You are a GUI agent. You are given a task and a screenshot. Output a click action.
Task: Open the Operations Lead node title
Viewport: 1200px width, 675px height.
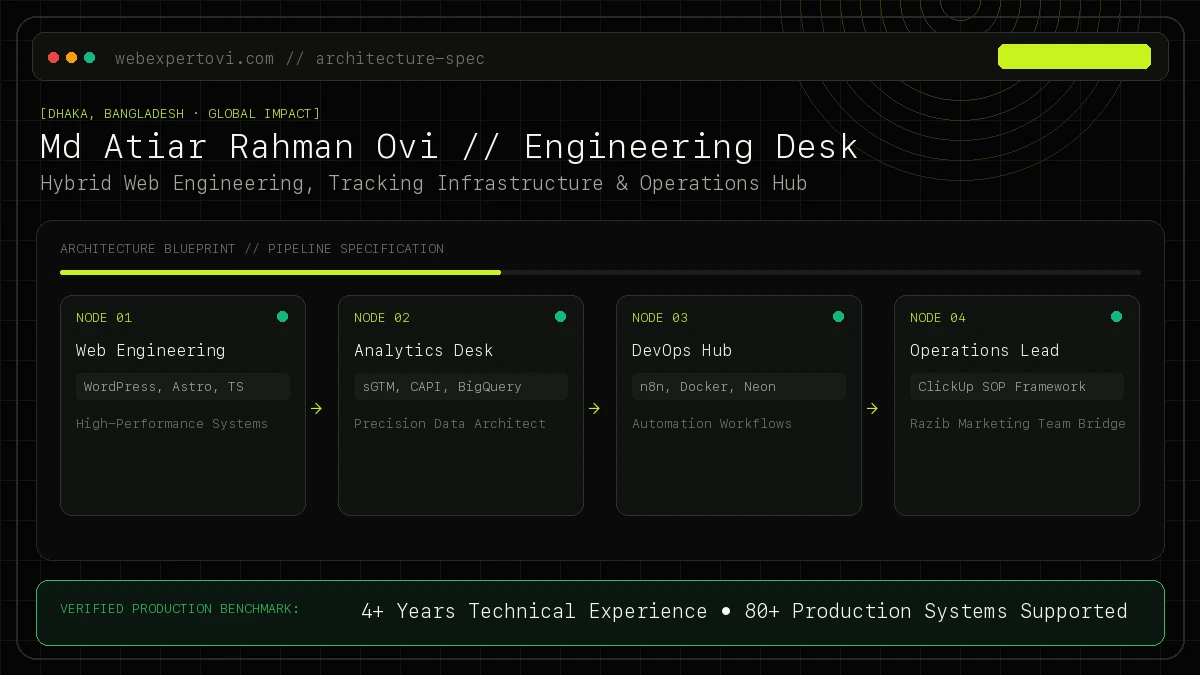click(984, 351)
